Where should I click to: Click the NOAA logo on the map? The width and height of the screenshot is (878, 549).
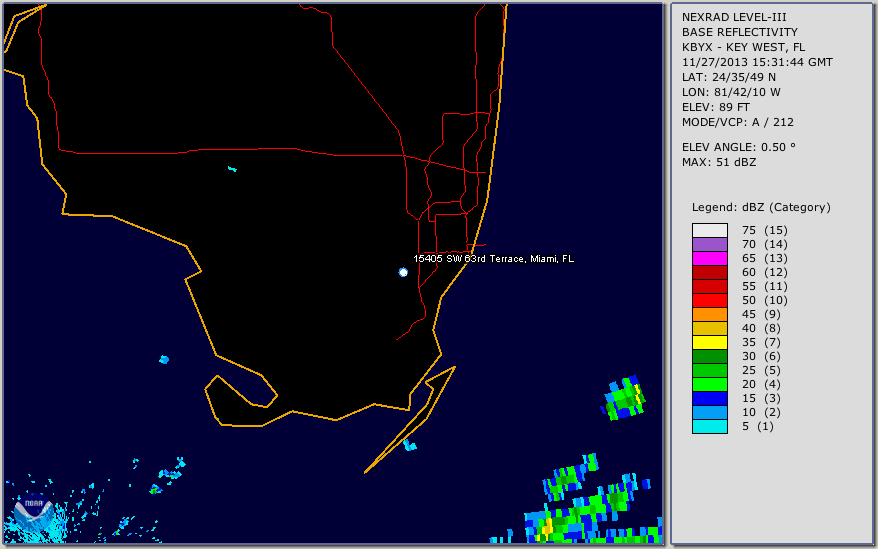click(x=34, y=513)
